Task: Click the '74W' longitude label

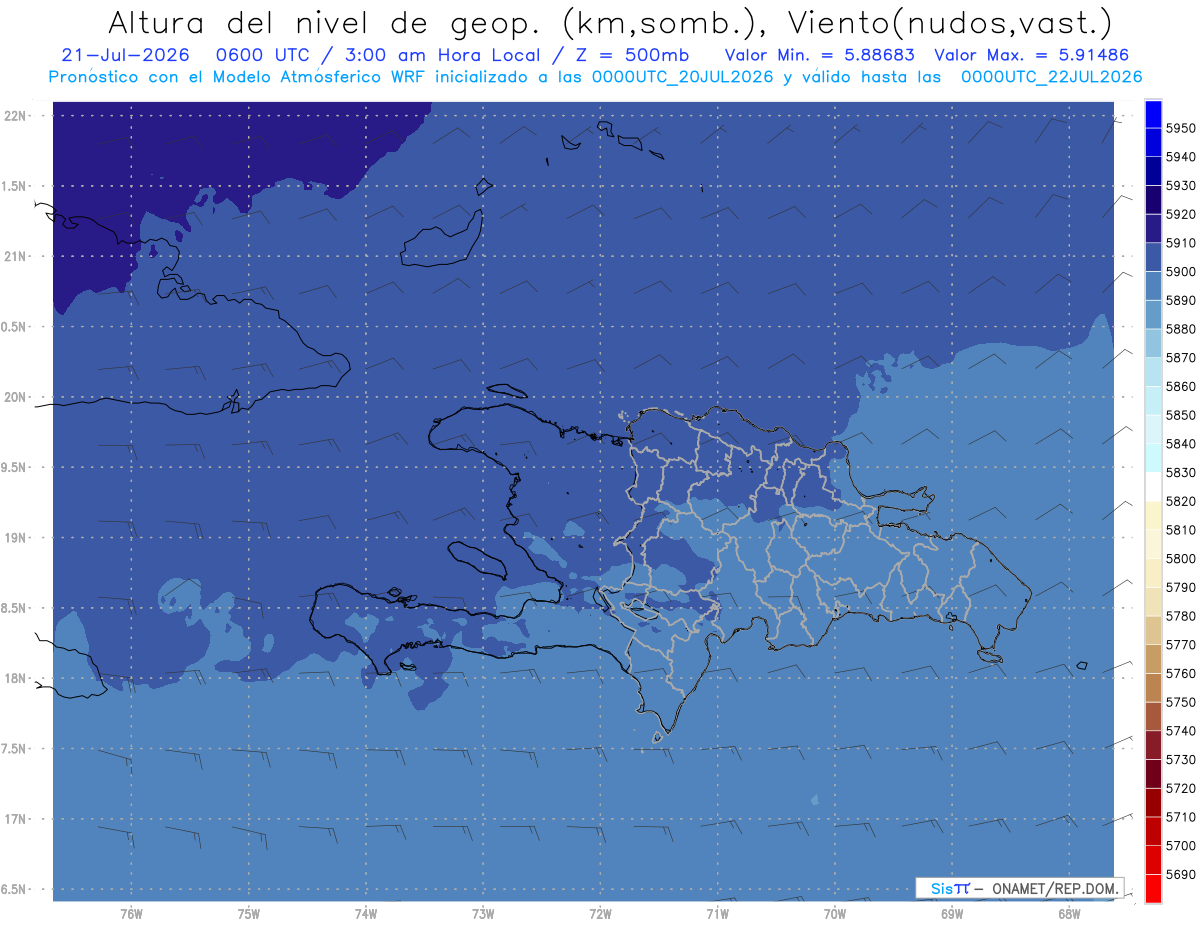Action: pyautogui.click(x=366, y=914)
